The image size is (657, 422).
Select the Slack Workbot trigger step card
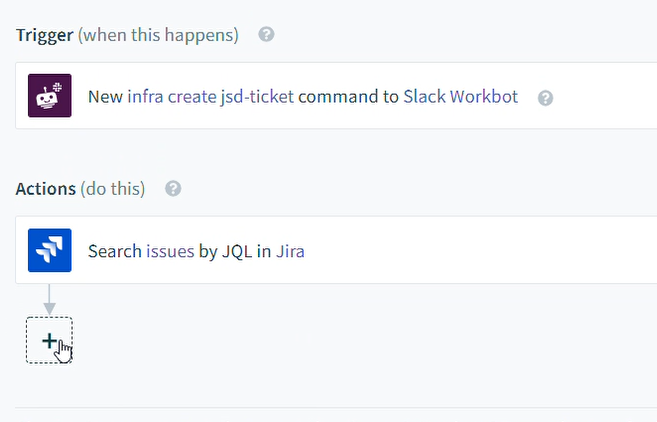336,96
